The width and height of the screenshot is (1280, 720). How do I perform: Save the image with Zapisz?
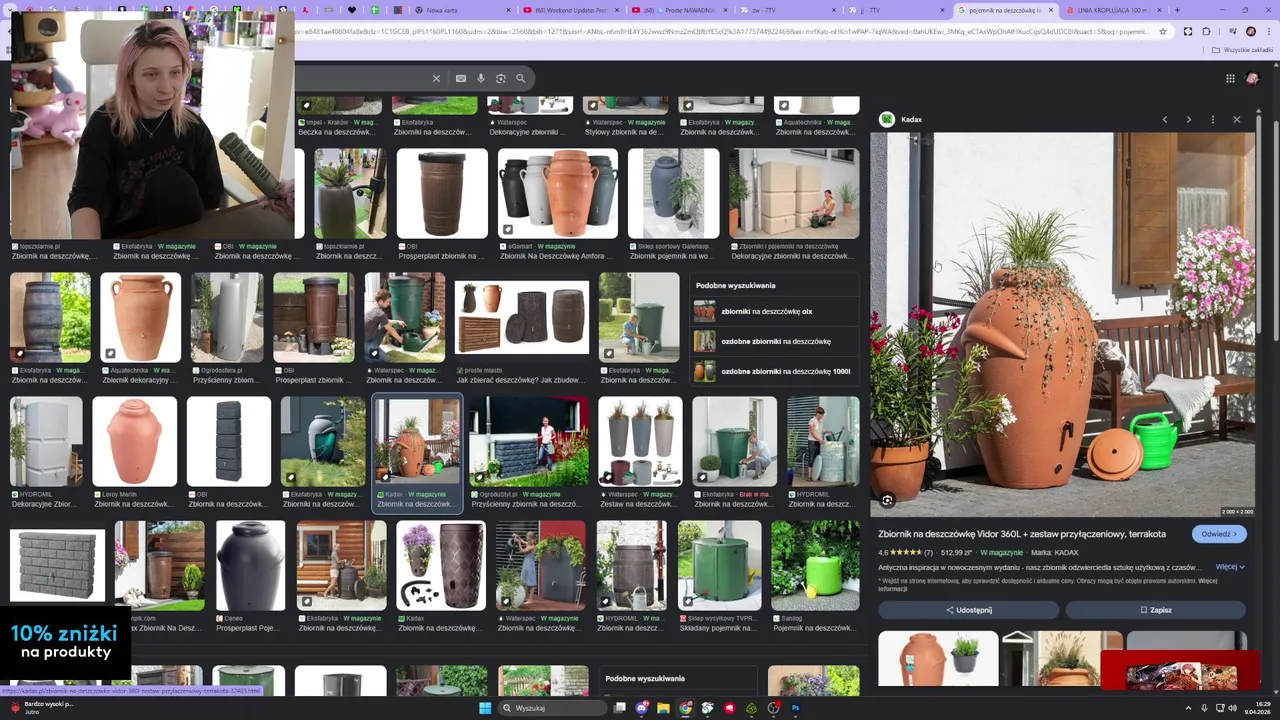pos(1155,610)
